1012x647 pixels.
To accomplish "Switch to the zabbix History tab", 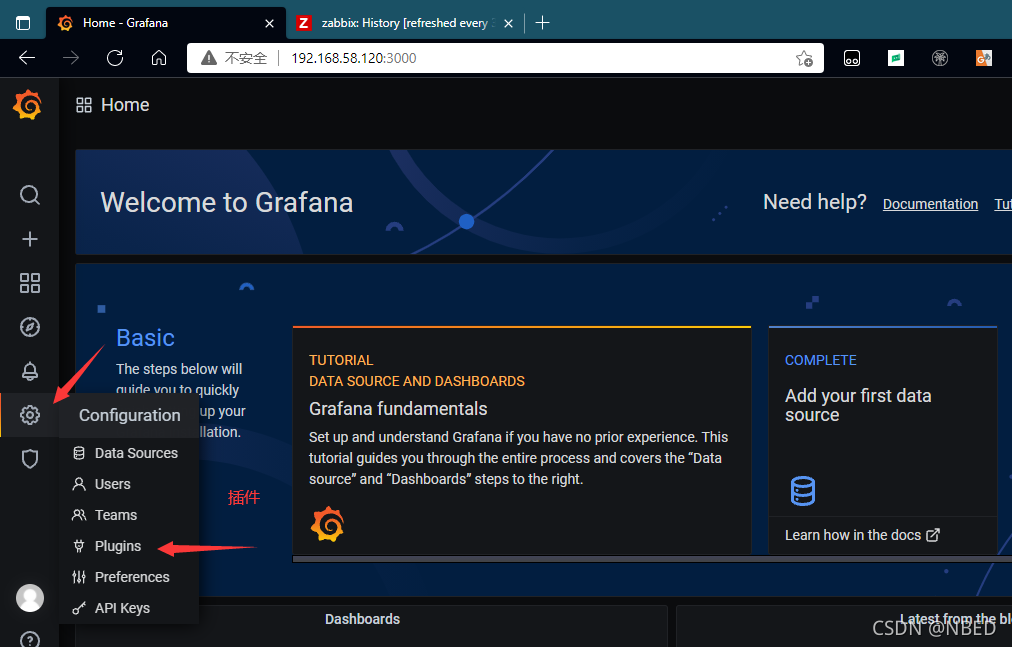I will pyautogui.click(x=405, y=23).
